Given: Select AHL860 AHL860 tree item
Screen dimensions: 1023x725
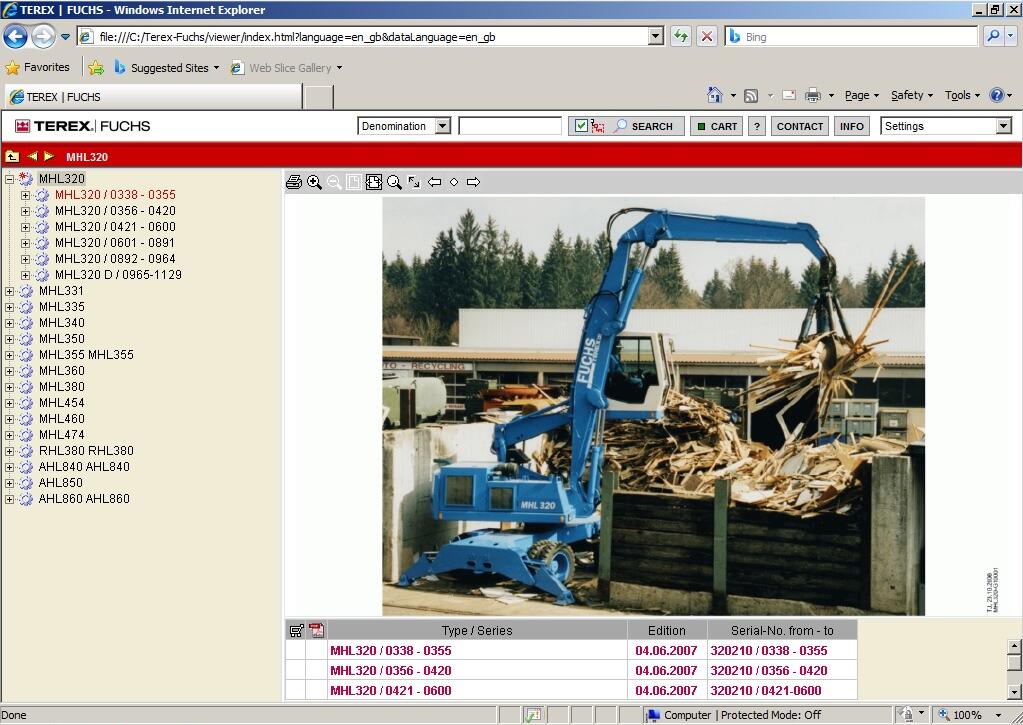Looking at the screenshot, I should click(x=84, y=499).
